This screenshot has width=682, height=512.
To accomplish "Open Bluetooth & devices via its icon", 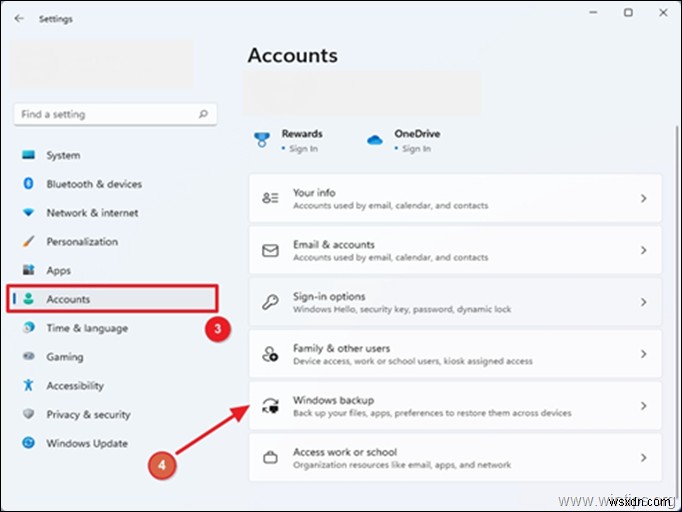I will click(x=28, y=184).
